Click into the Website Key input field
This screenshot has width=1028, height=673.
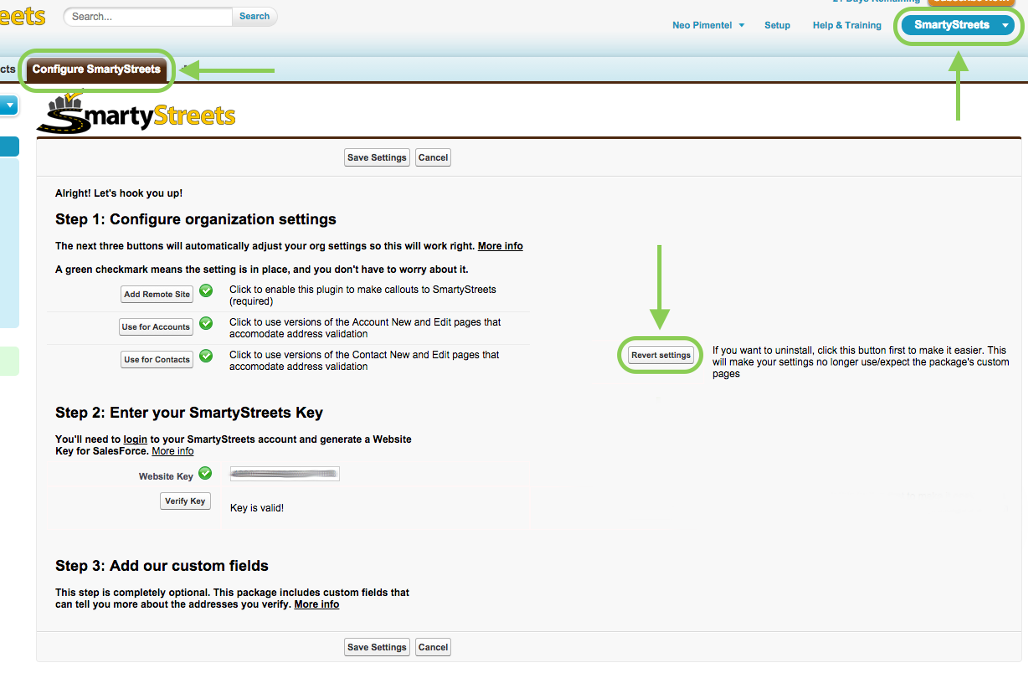pos(285,474)
